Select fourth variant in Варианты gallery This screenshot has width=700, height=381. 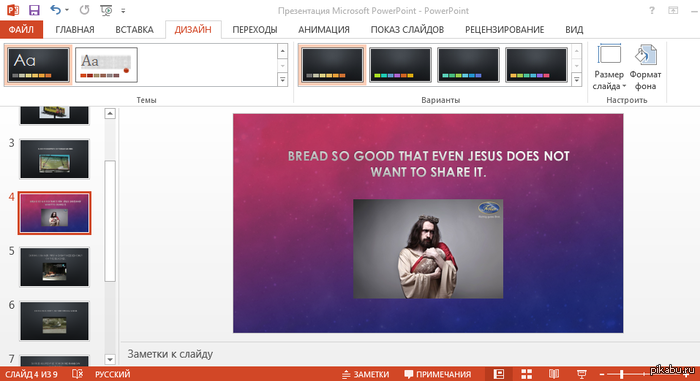pyautogui.click(x=536, y=65)
